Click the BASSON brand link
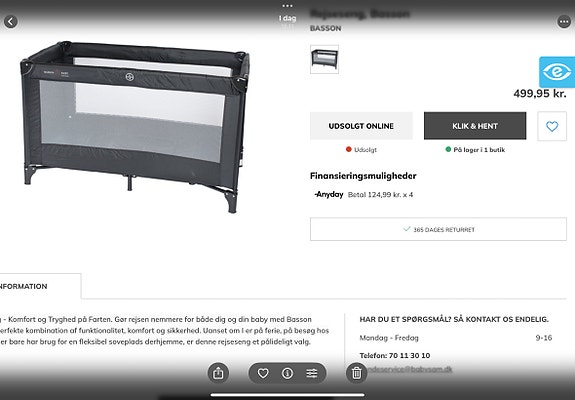This screenshot has width=575, height=400. pyautogui.click(x=326, y=28)
